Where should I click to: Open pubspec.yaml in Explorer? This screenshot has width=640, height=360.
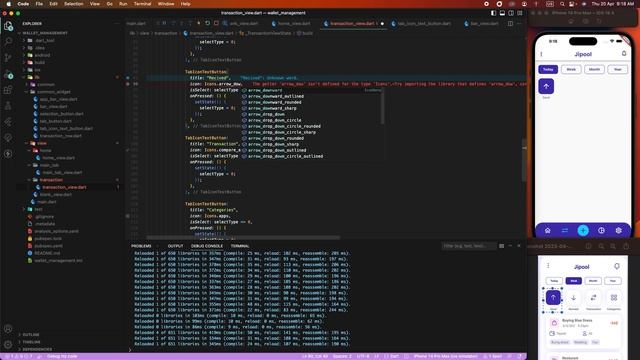(x=48, y=246)
